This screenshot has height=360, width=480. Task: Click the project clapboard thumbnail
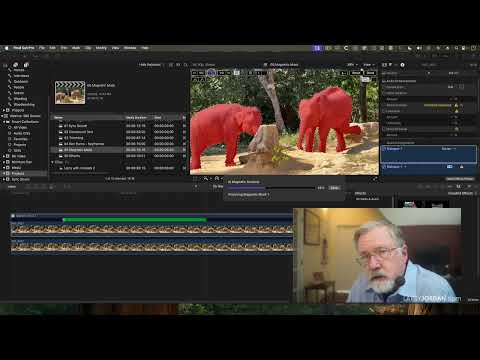(x=70, y=92)
